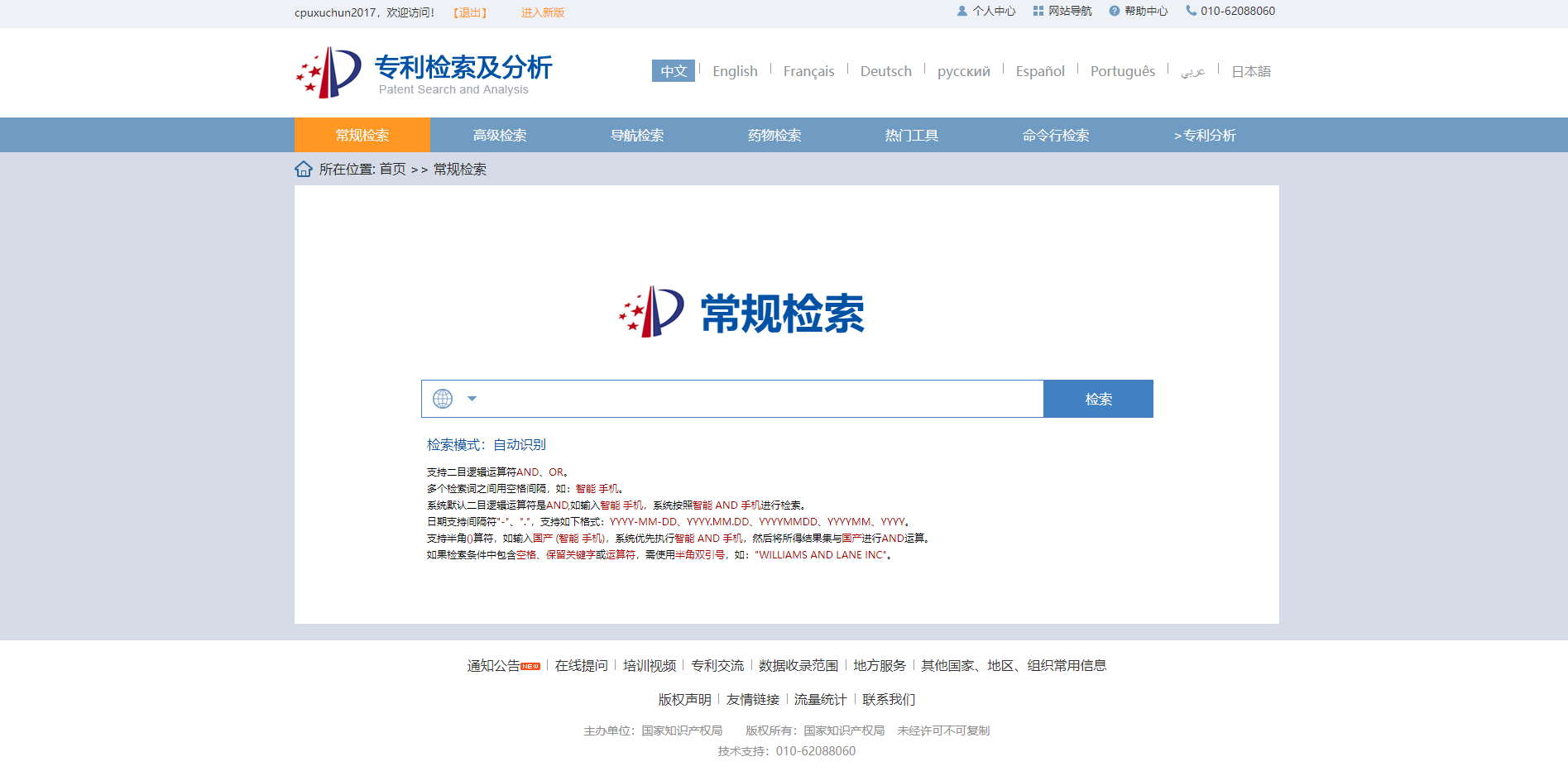Click the date format YYYY-MM-DD hint line

tap(669, 522)
